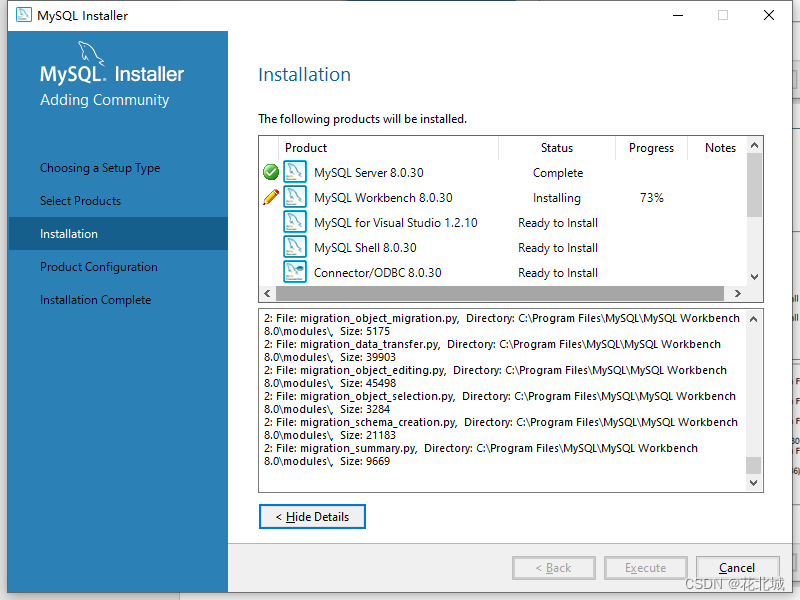Click the MySQL for Visual Studio product icon

[295, 222]
